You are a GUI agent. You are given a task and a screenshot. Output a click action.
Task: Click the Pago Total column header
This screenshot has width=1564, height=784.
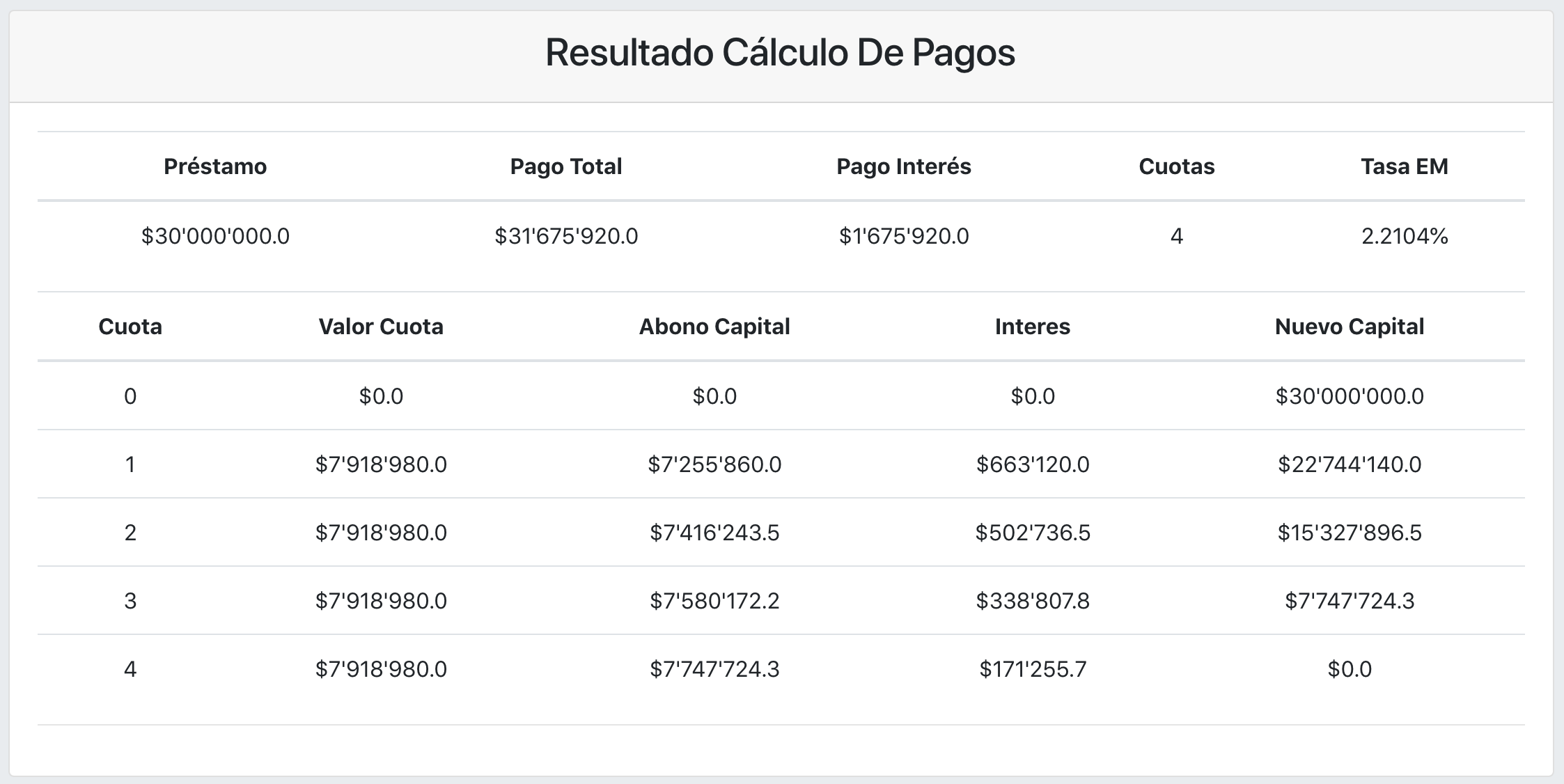[x=566, y=166]
